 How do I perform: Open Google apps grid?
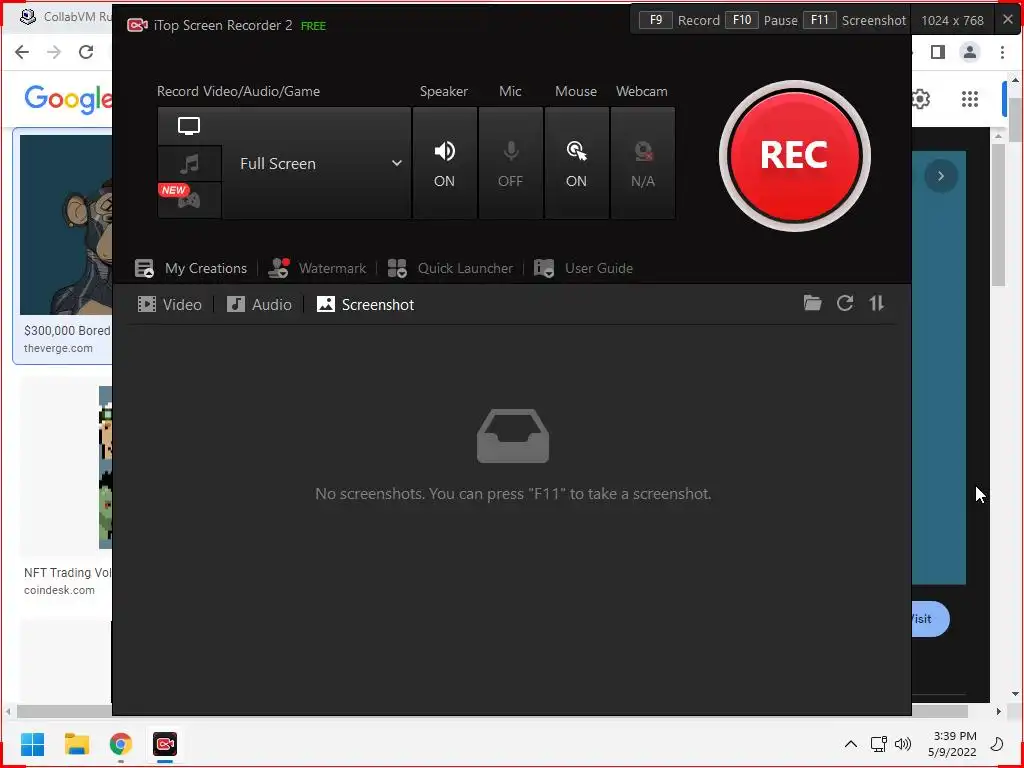click(x=970, y=99)
